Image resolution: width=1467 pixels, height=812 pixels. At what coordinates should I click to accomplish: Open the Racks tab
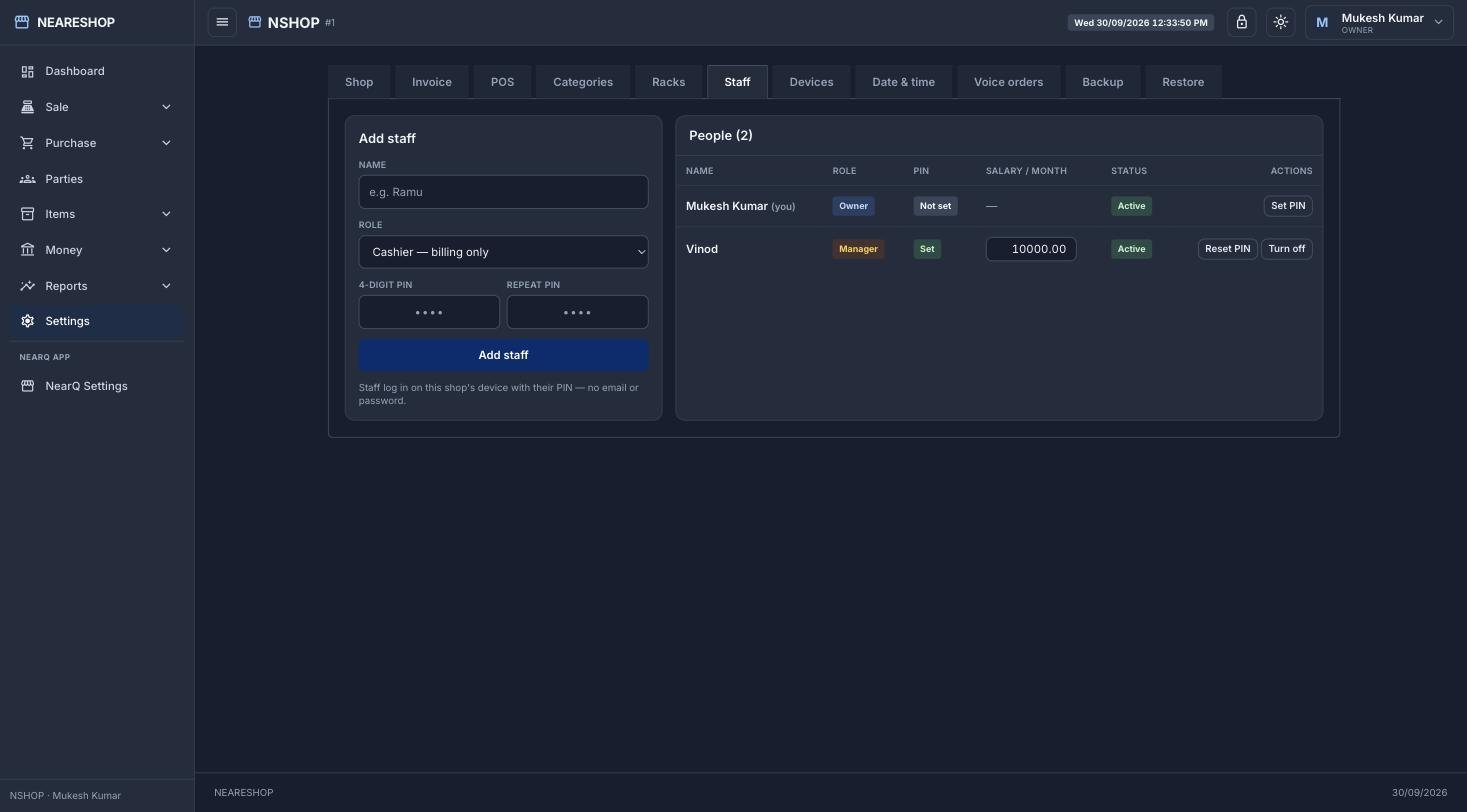coord(668,82)
